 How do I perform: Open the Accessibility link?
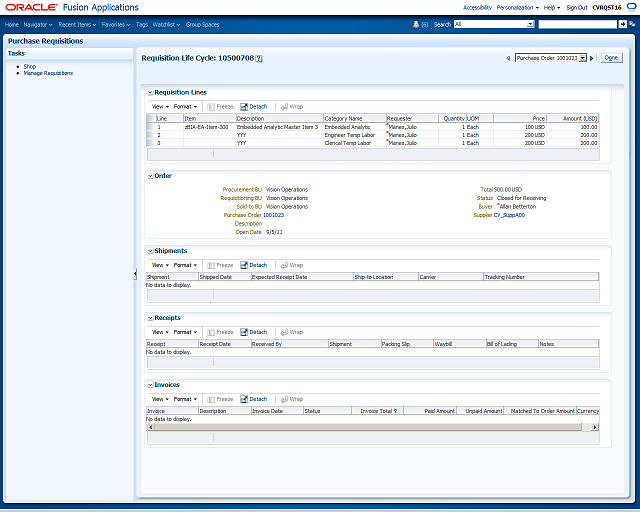click(477, 8)
